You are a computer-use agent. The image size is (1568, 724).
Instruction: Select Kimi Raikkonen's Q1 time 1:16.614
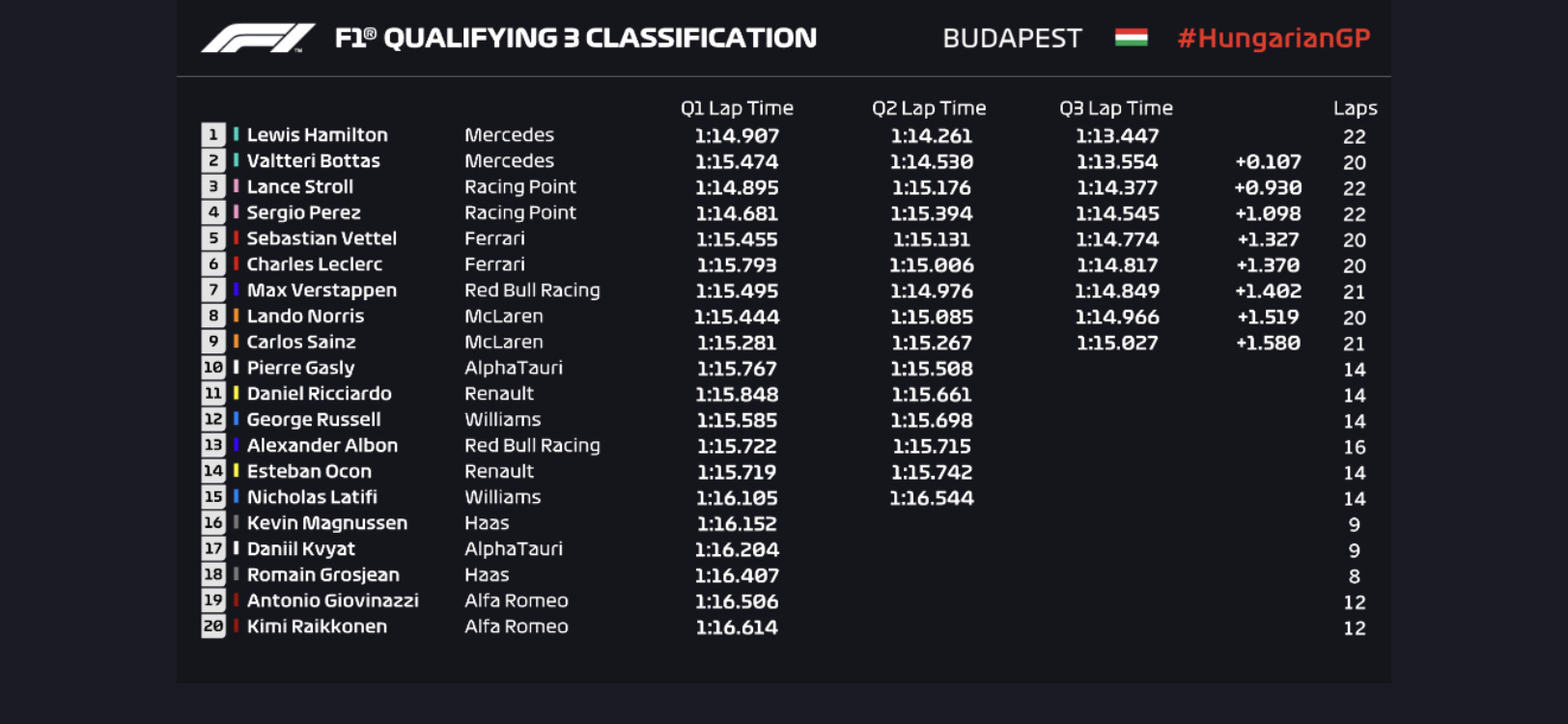point(737,627)
